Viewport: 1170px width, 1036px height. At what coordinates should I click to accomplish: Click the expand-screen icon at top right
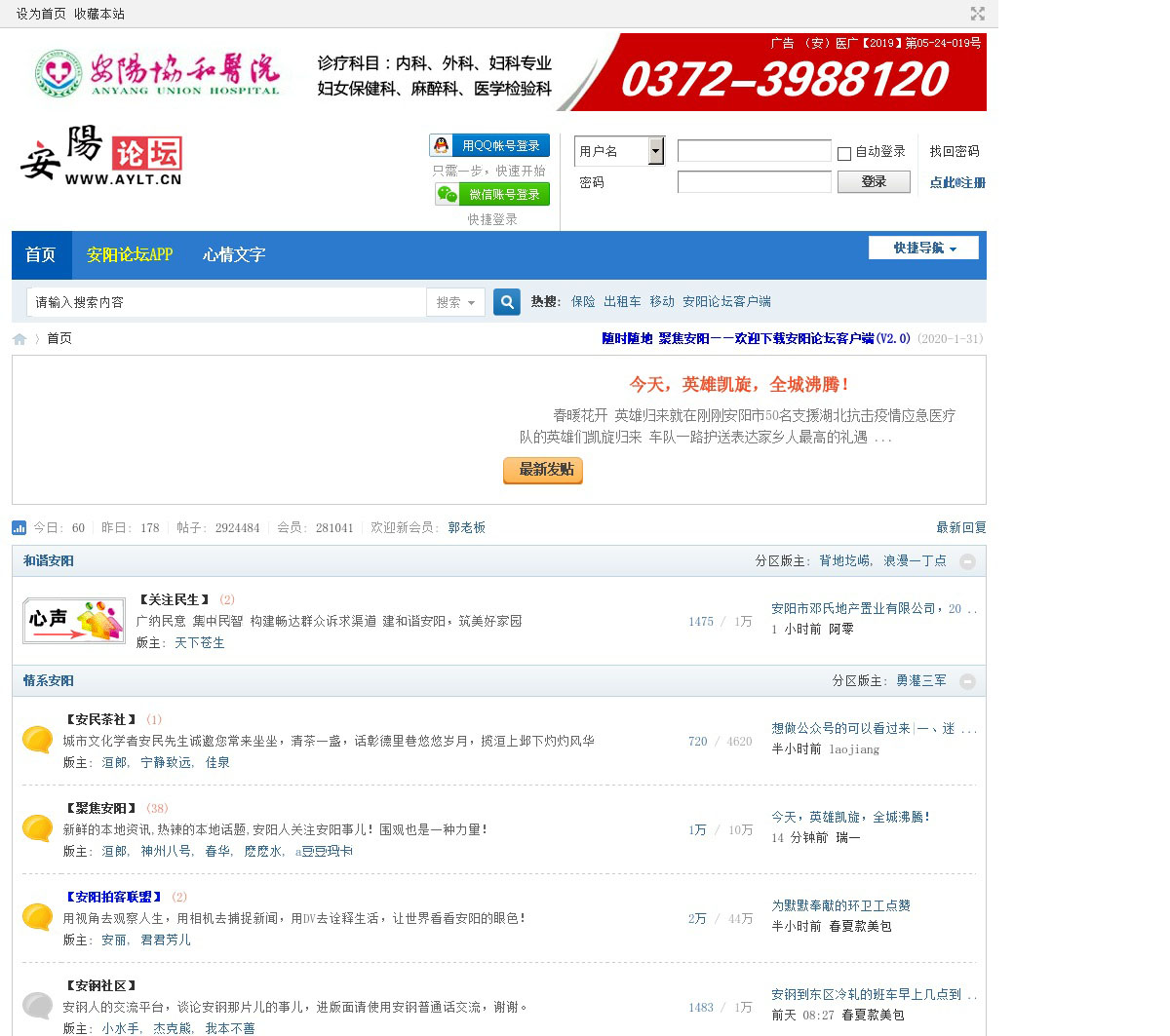click(977, 14)
